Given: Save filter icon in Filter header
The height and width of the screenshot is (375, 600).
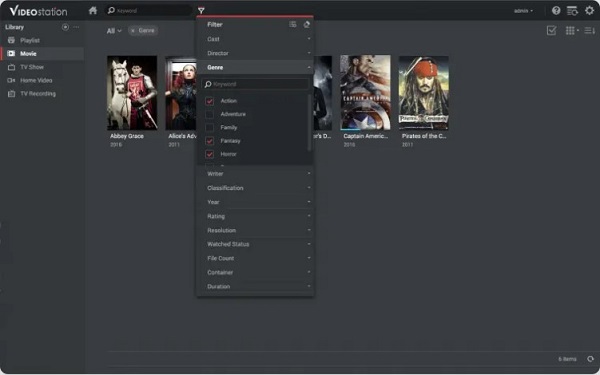Looking at the screenshot, I should tap(293, 24).
